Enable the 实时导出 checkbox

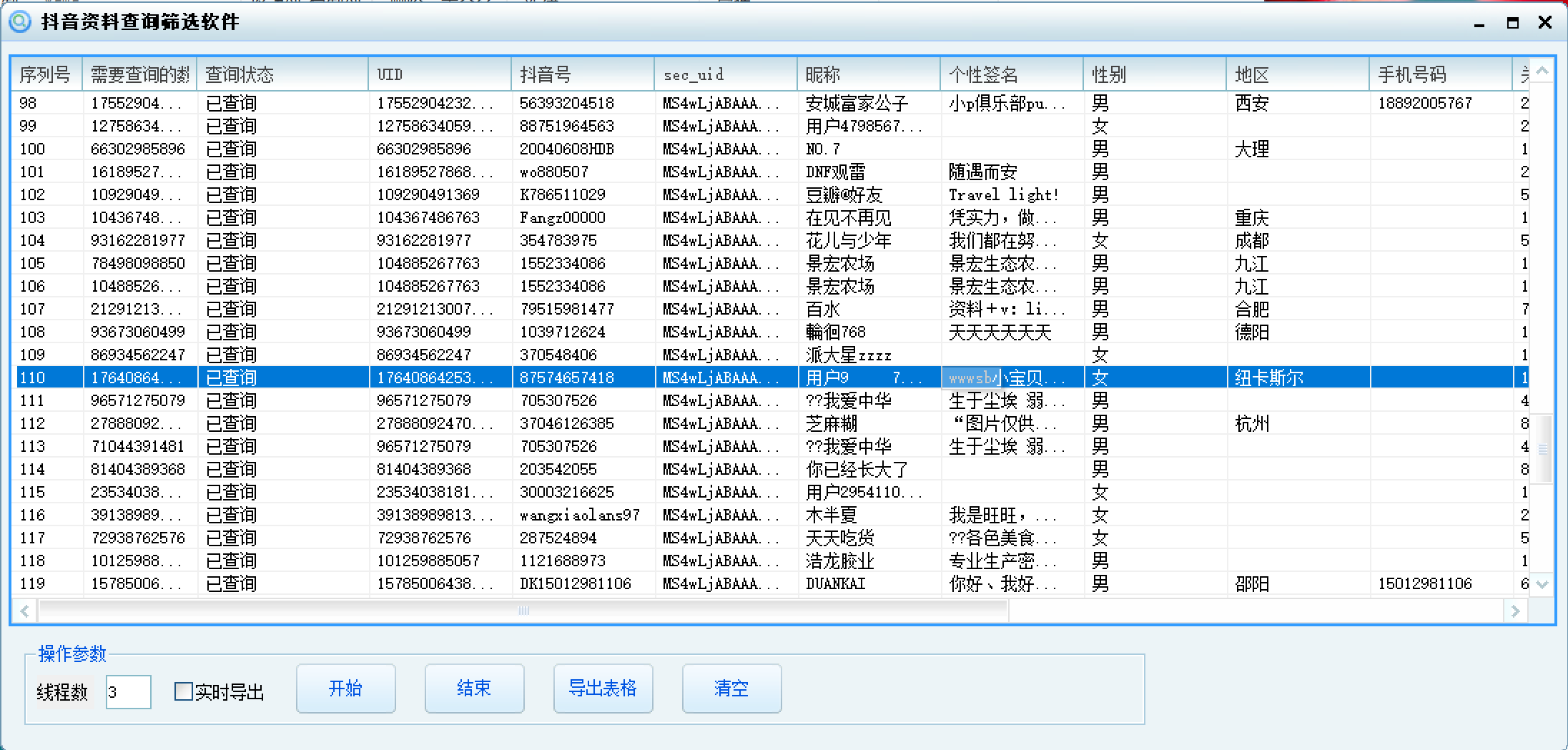[184, 691]
